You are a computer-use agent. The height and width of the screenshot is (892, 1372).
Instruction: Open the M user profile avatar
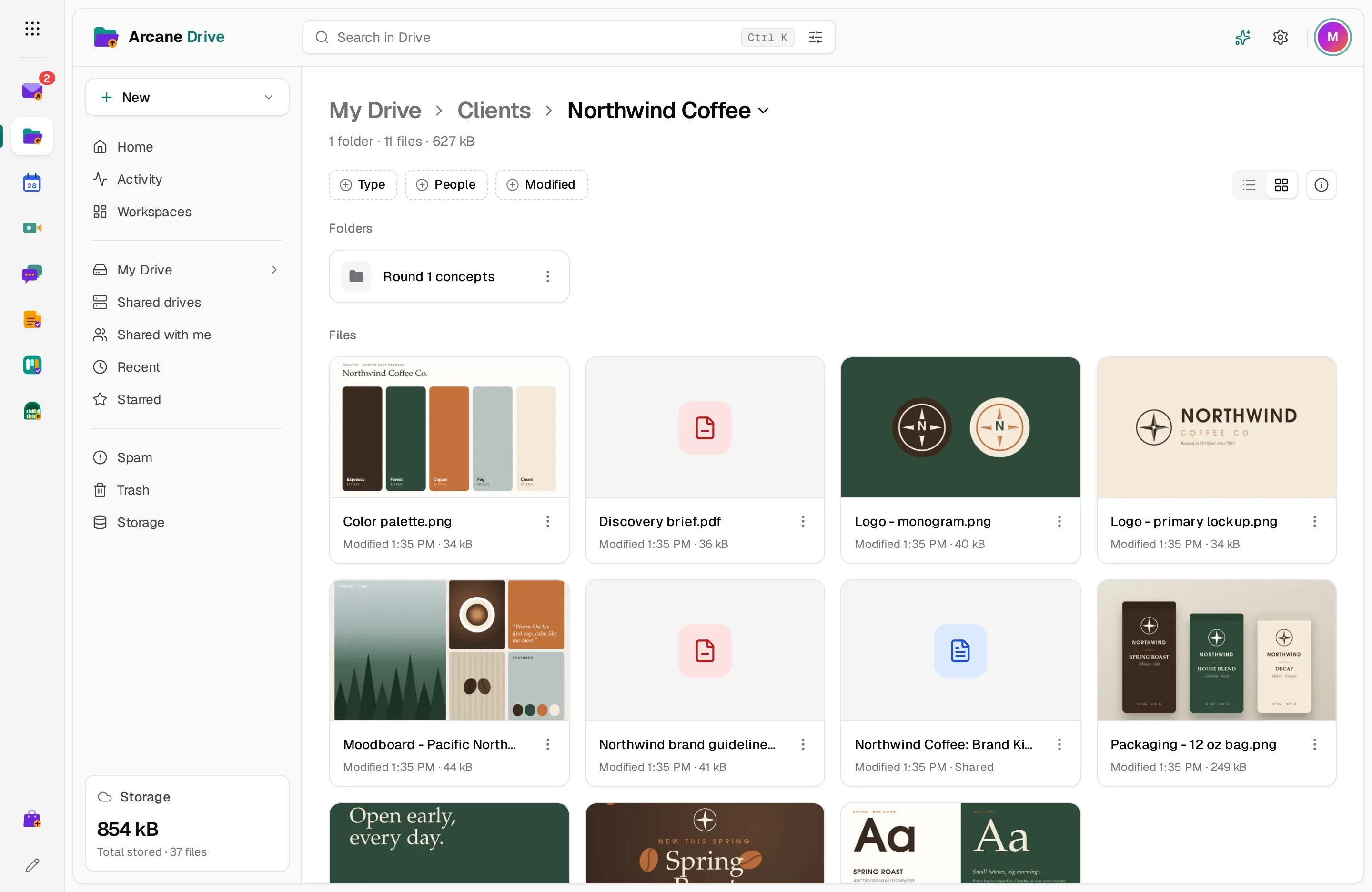coord(1332,37)
